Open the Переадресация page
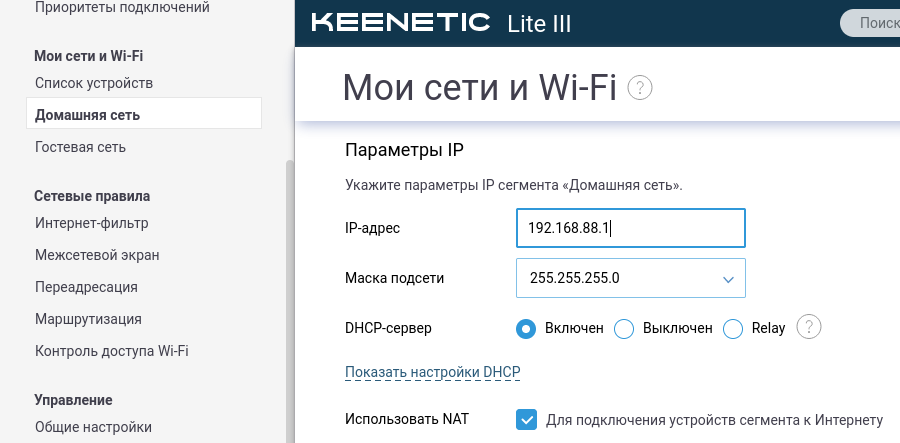 coord(87,287)
